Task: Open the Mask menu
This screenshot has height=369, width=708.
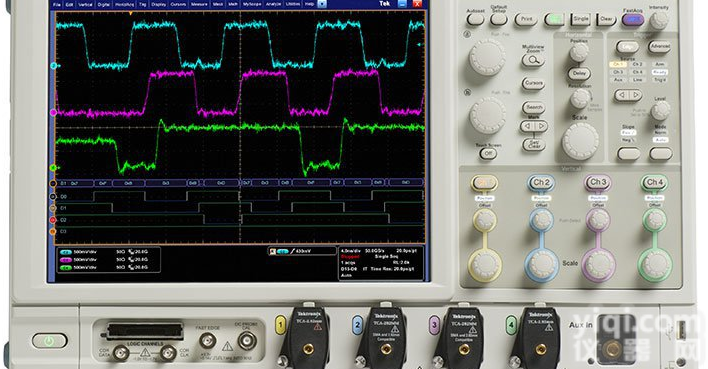Action: pyautogui.click(x=218, y=5)
